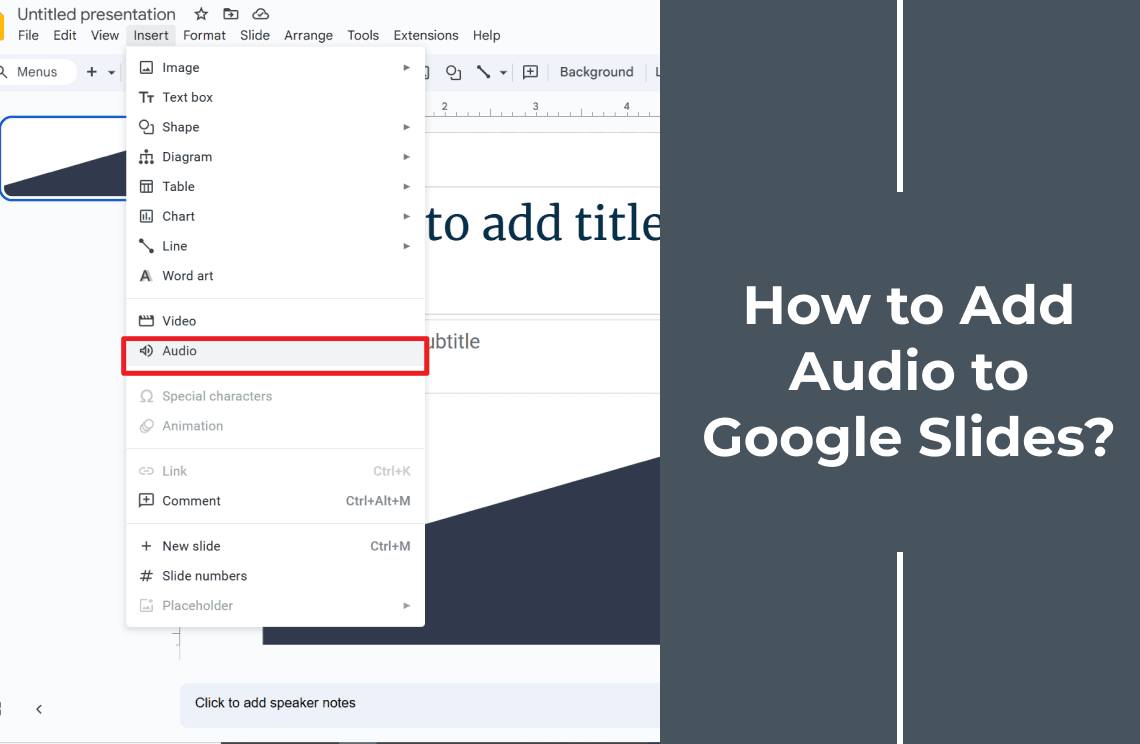1140x744 pixels.
Task: Choose Table from Insert menu
Action: point(275,187)
